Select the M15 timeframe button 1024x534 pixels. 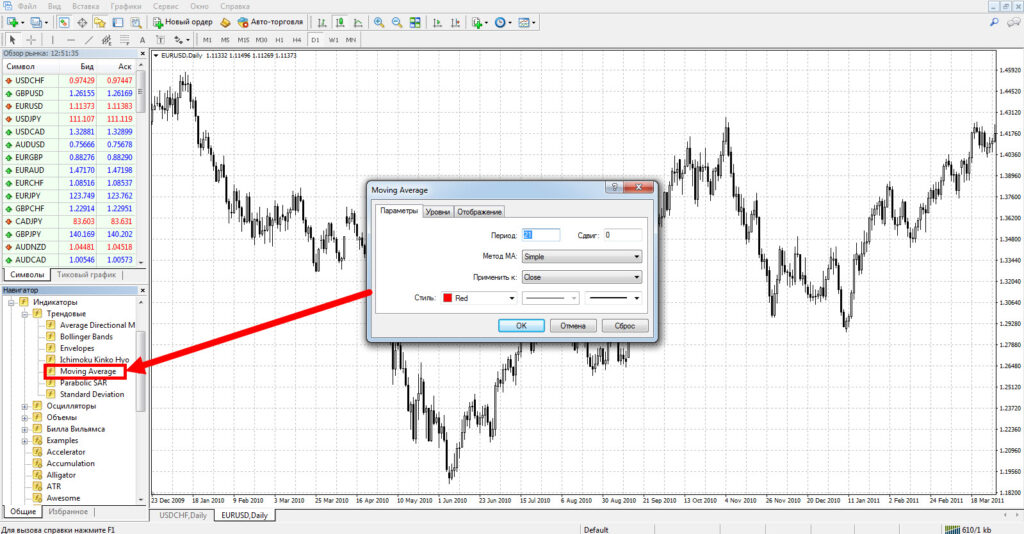(243, 40)
